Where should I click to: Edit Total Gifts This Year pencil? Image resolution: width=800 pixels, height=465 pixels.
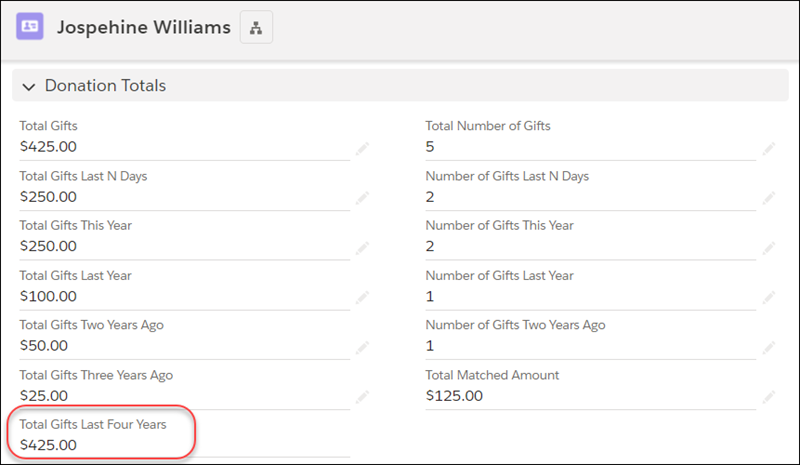click(362, 248)
